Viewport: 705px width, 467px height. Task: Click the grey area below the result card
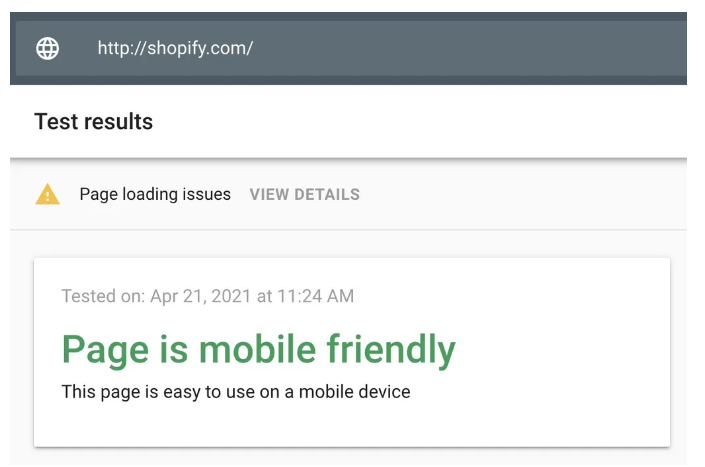pyautogui.click(x=350, y=457)
